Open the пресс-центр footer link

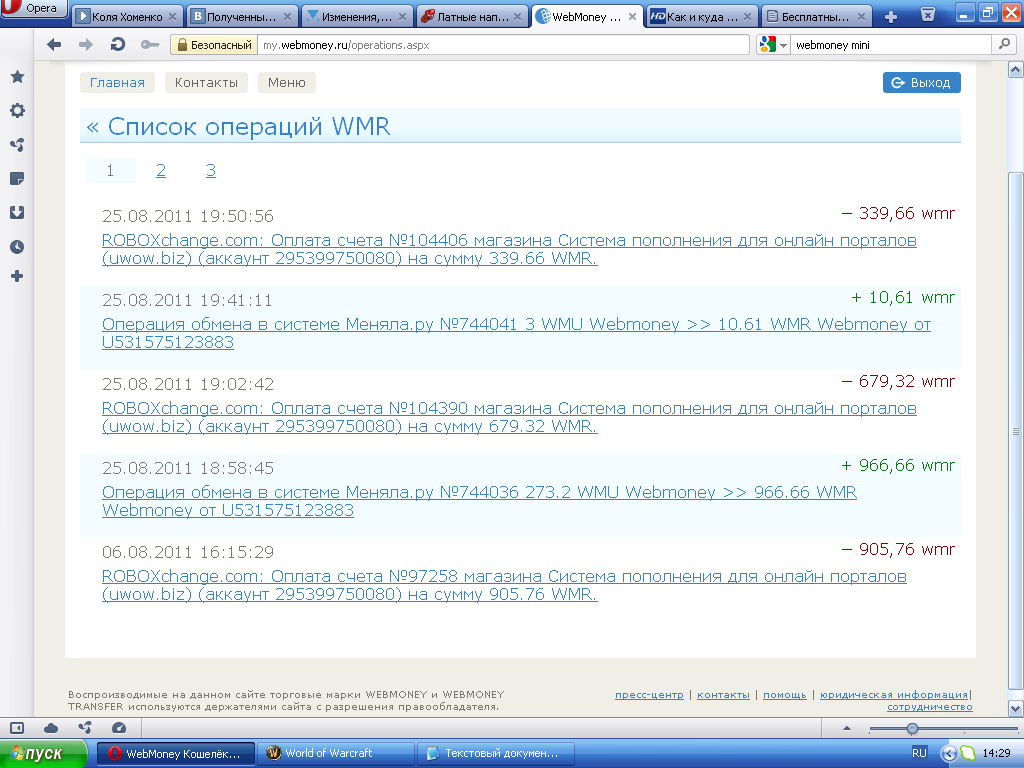[649, 695]
